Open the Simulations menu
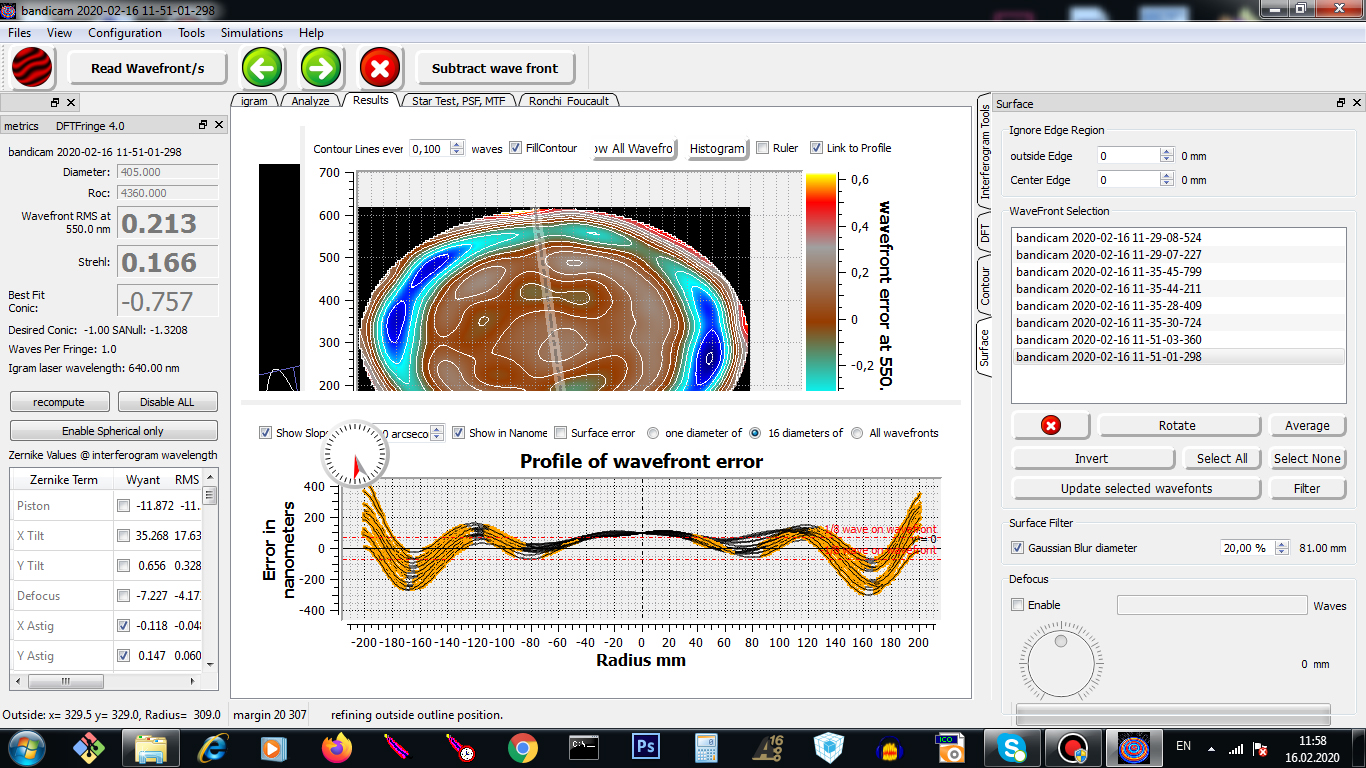Screen dimensions: 1366x768 pyautogui.click(x=252, y=33)
